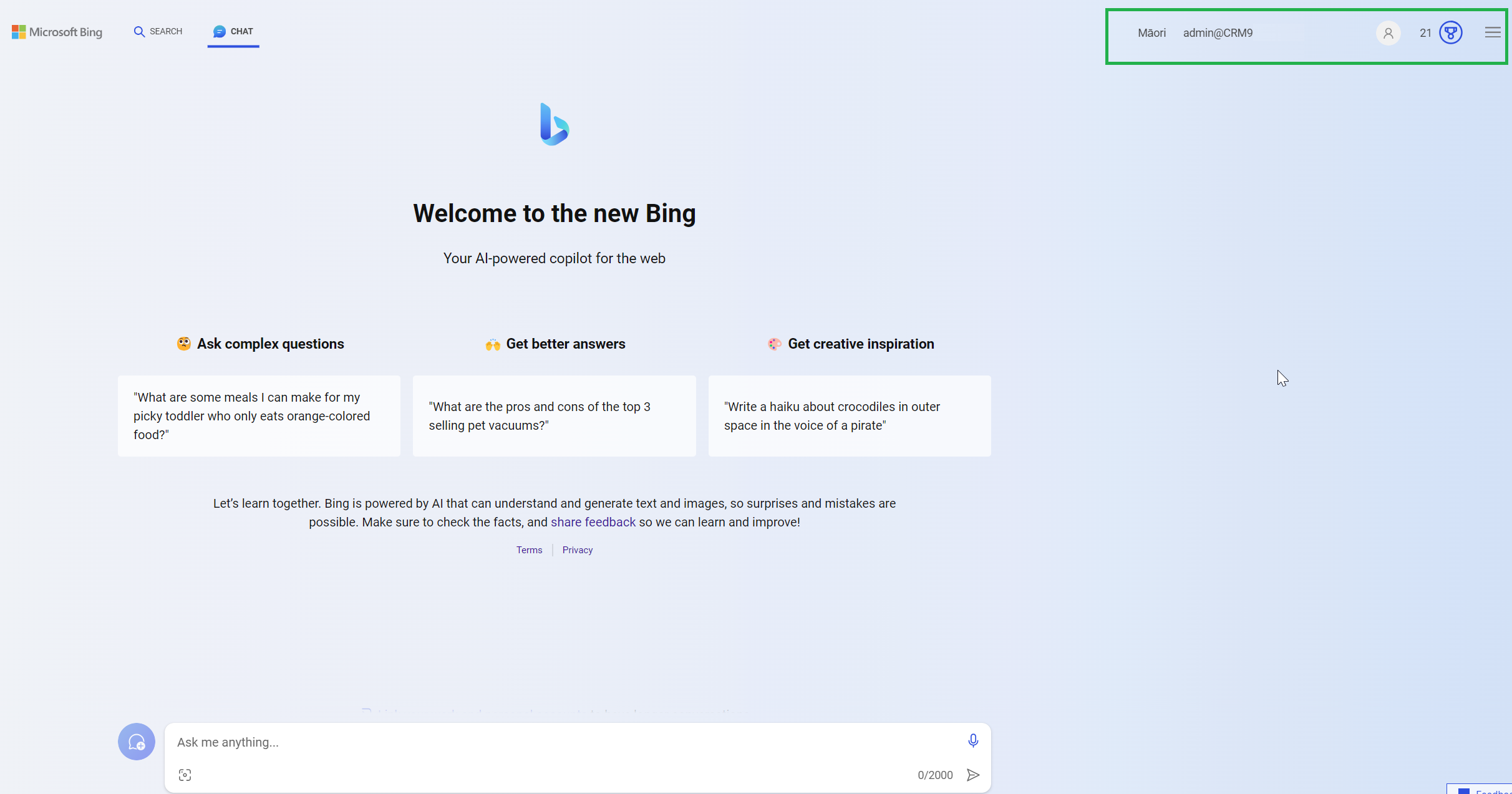
Task: Select the crocodile haiku example prompt
Action: coord(850,416)
